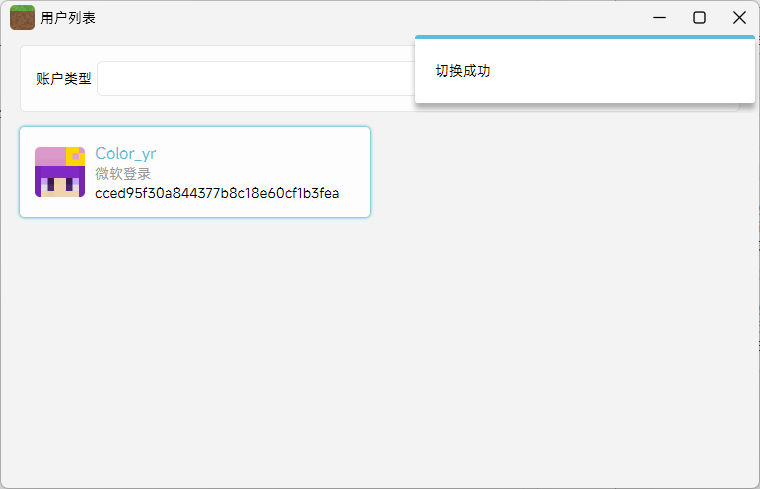
Task: Click the Color_yr player avatar head
Action: (x=59, y=172)
